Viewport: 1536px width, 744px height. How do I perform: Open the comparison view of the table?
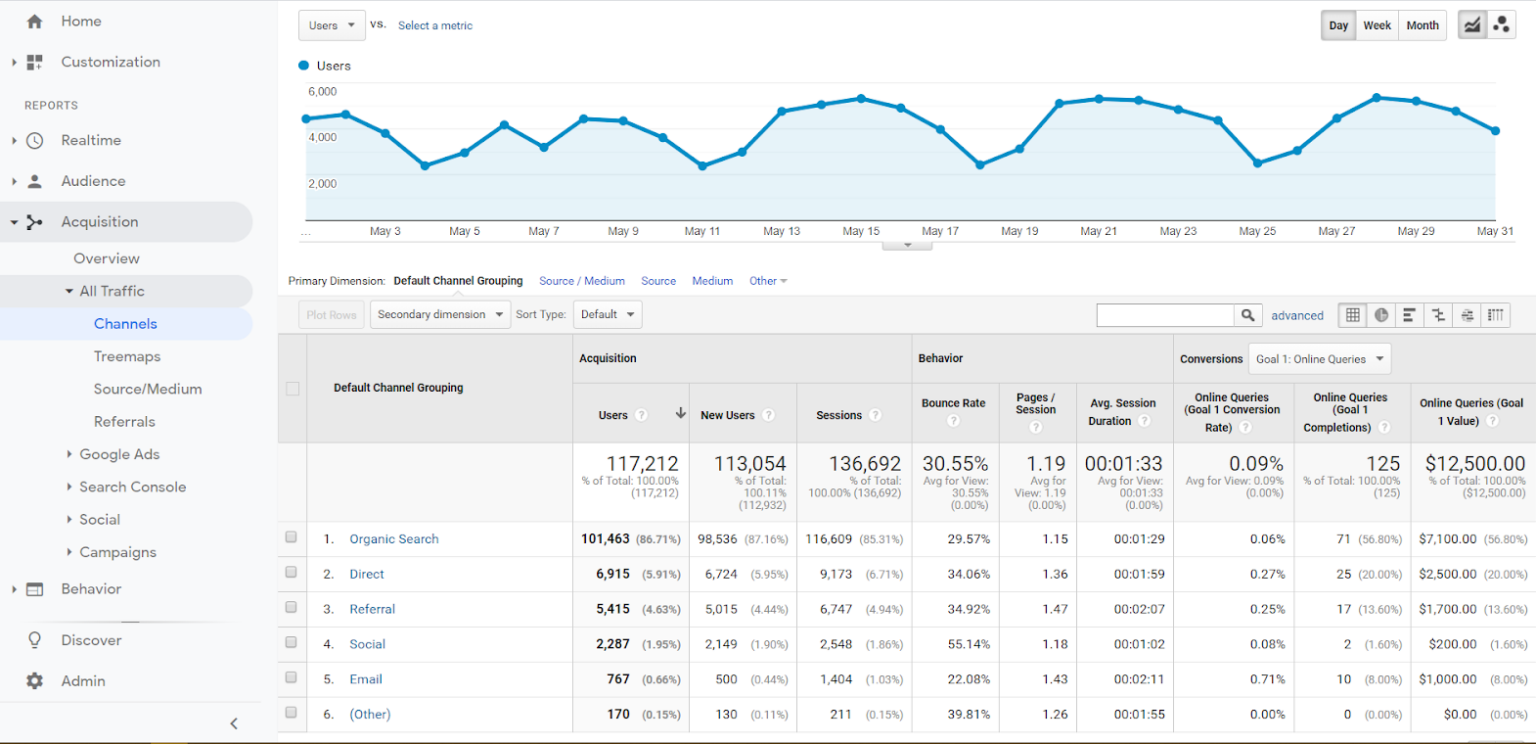pos(1438,315)
